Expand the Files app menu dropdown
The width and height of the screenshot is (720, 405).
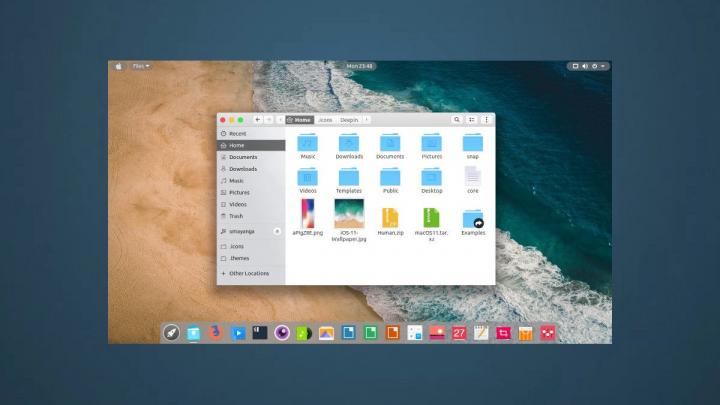point(141,66)
